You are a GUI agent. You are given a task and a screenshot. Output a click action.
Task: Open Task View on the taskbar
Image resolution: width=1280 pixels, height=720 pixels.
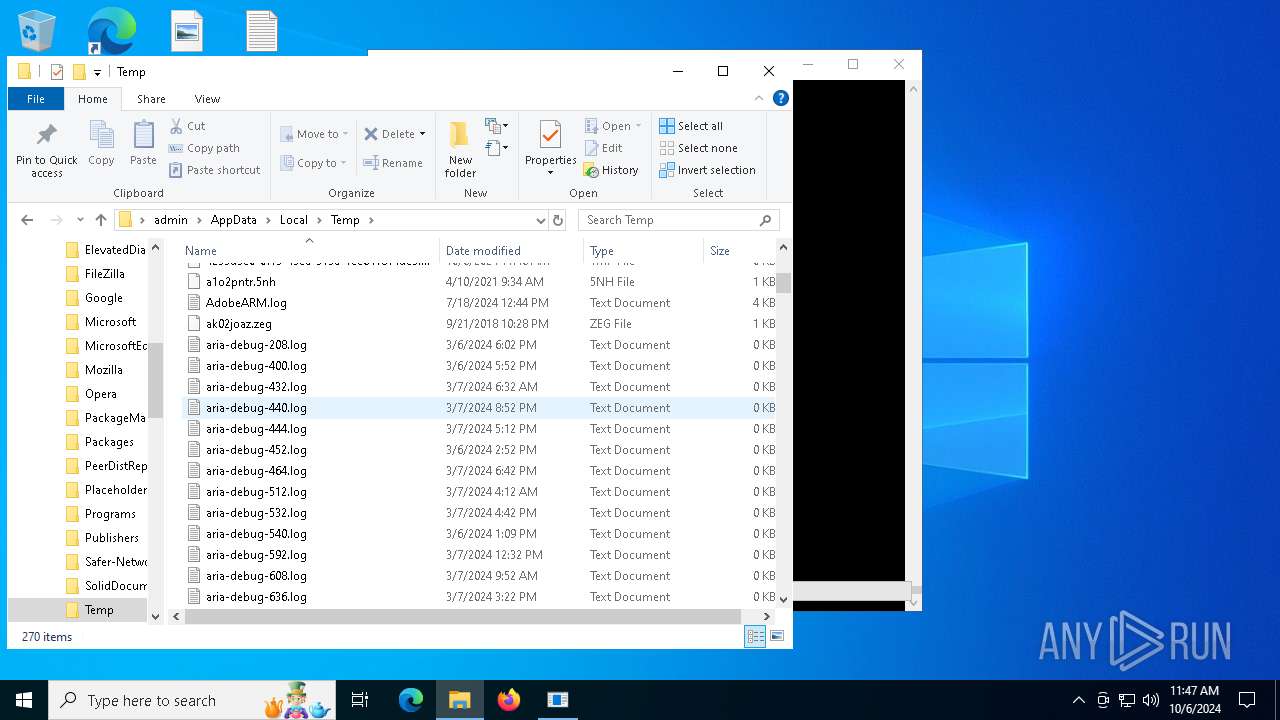coord(360,700)
